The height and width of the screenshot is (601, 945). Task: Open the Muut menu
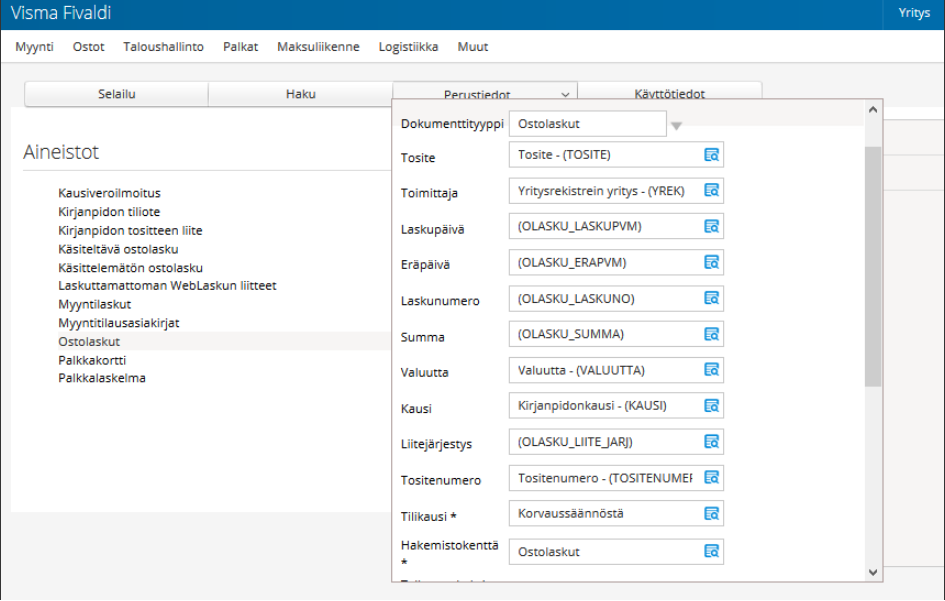472,47
